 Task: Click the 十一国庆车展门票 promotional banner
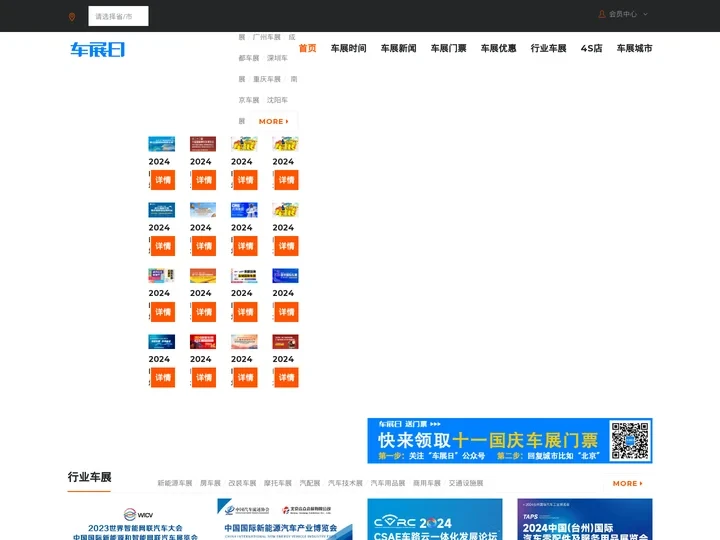tap(510, 440)
